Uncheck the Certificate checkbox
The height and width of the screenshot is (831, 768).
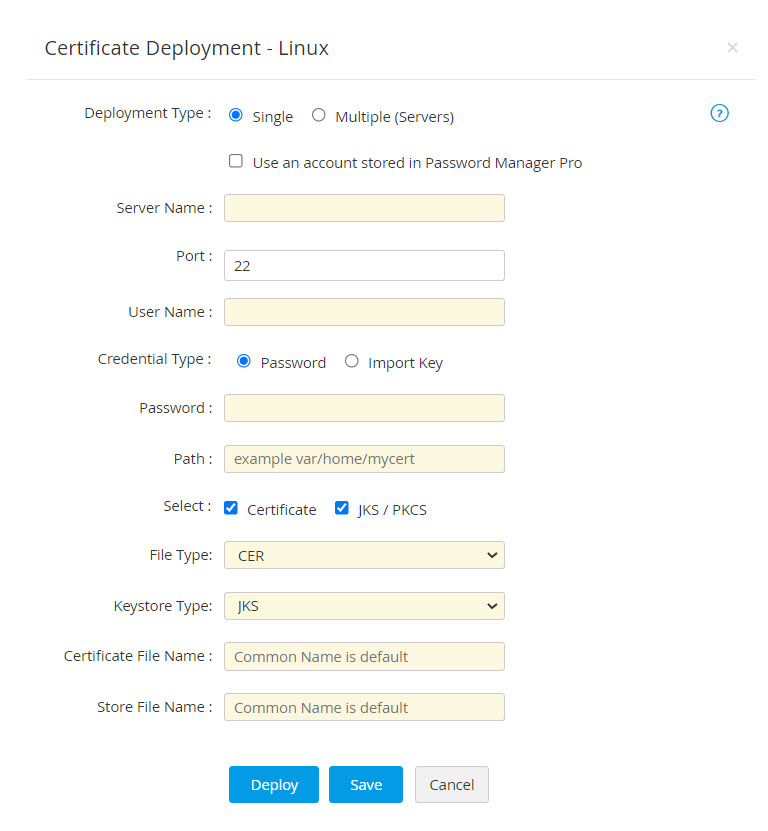[x=231, y=508]
